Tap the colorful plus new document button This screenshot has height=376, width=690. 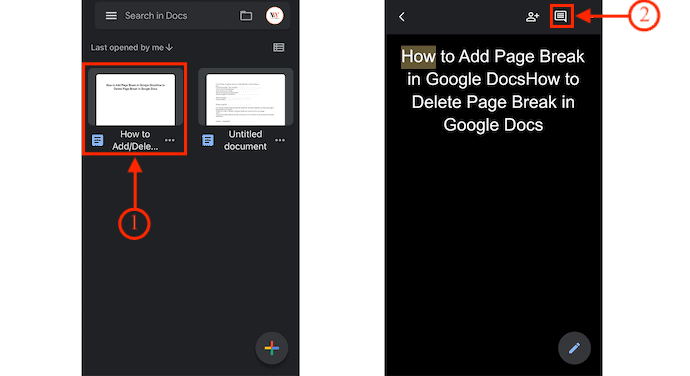coord(272,348)
